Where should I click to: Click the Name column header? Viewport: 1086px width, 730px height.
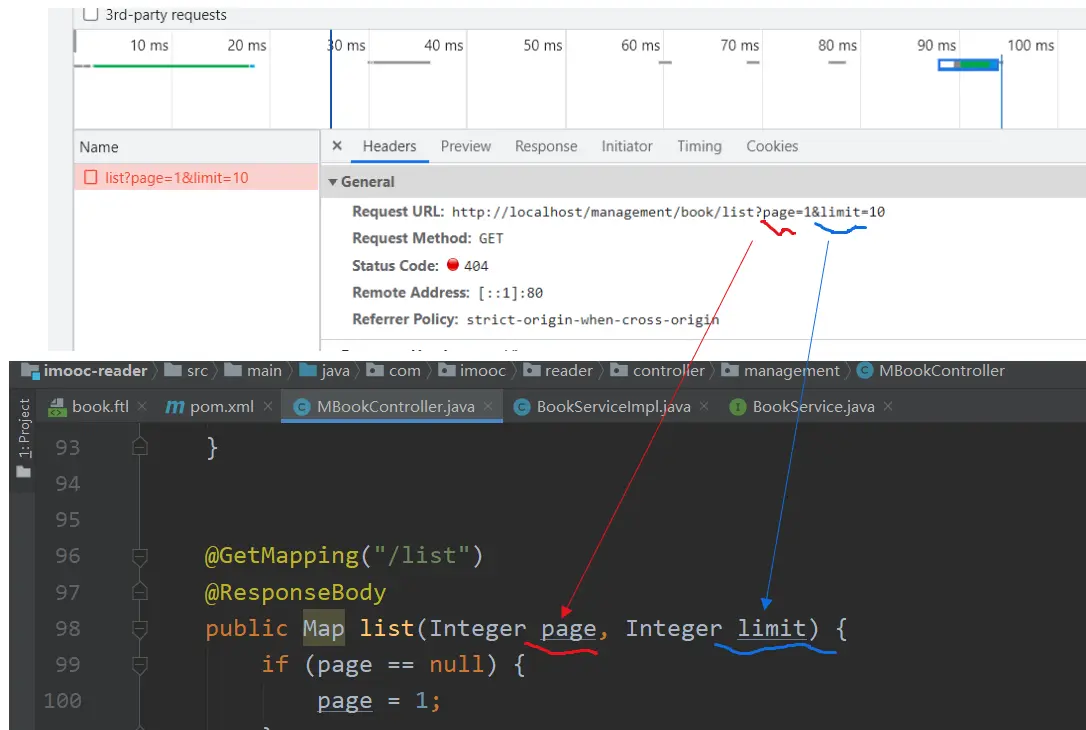pyautogui.click(x=99, y=147)
